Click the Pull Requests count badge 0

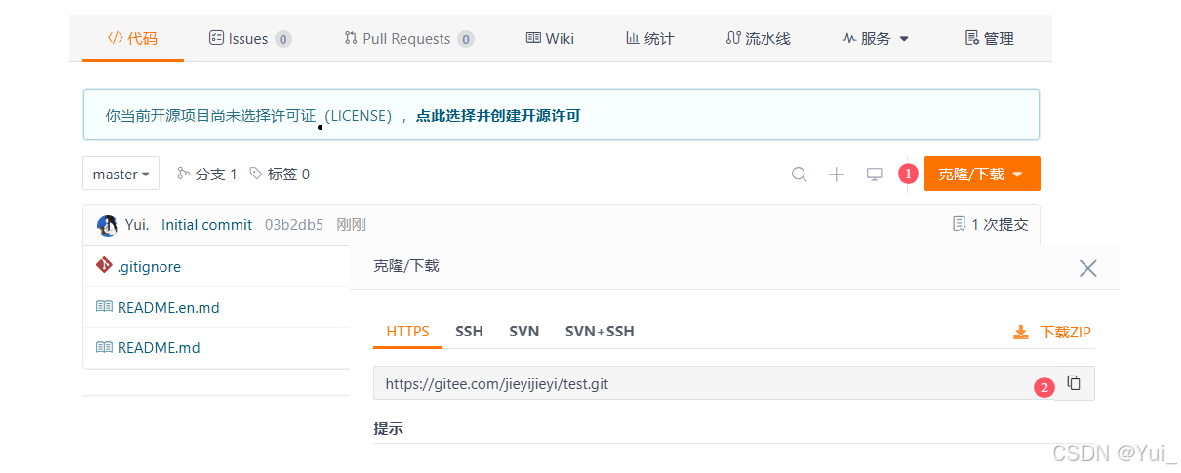click(466, 39)
